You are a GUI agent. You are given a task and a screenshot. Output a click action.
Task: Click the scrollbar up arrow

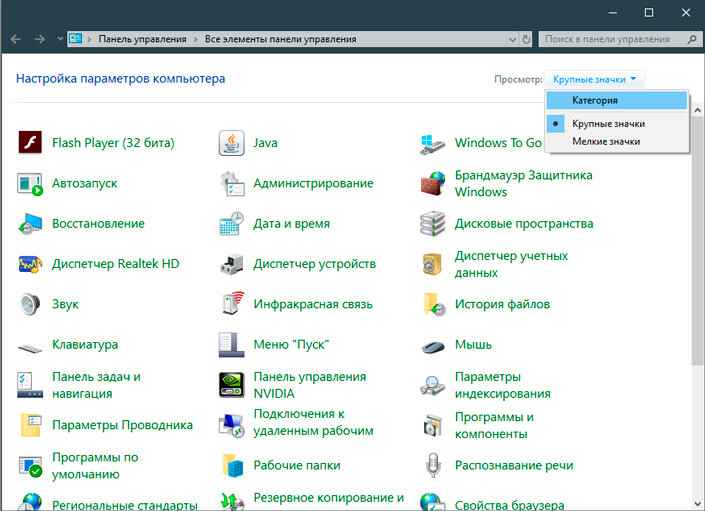[x=697, y=110]
